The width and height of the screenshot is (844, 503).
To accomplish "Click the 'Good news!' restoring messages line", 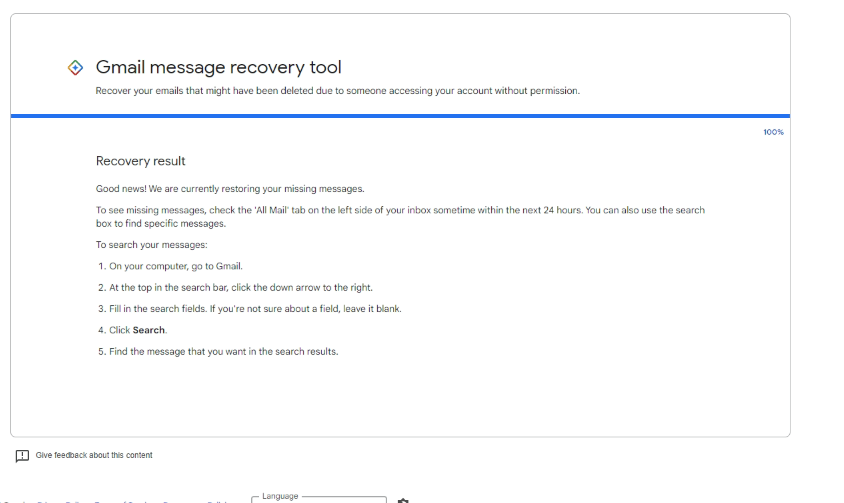I will 230,189.
